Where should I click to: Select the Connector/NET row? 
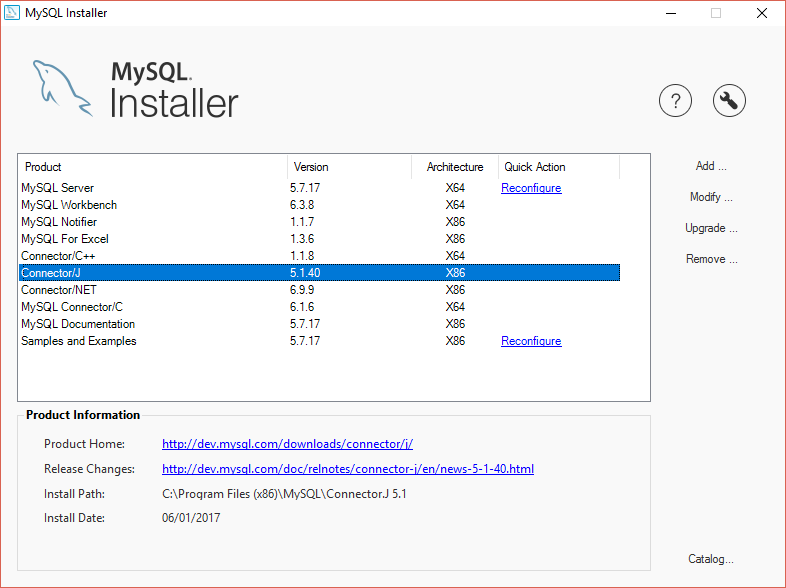point(319,290)
